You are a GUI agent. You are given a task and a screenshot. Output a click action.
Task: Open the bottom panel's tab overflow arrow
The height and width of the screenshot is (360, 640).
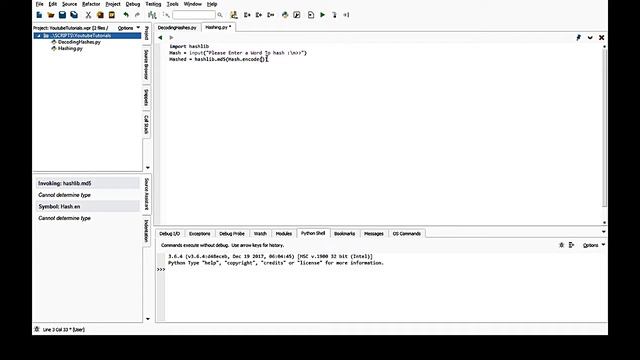(x=604, y=232)
